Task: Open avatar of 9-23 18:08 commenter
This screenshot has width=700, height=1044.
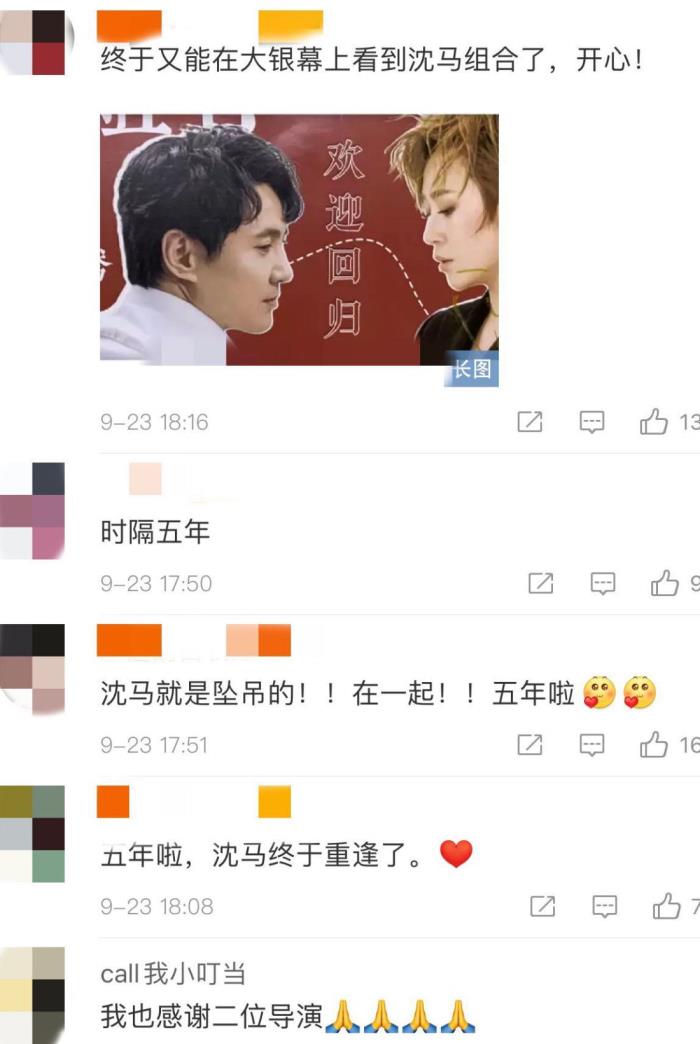Action: 33,834
